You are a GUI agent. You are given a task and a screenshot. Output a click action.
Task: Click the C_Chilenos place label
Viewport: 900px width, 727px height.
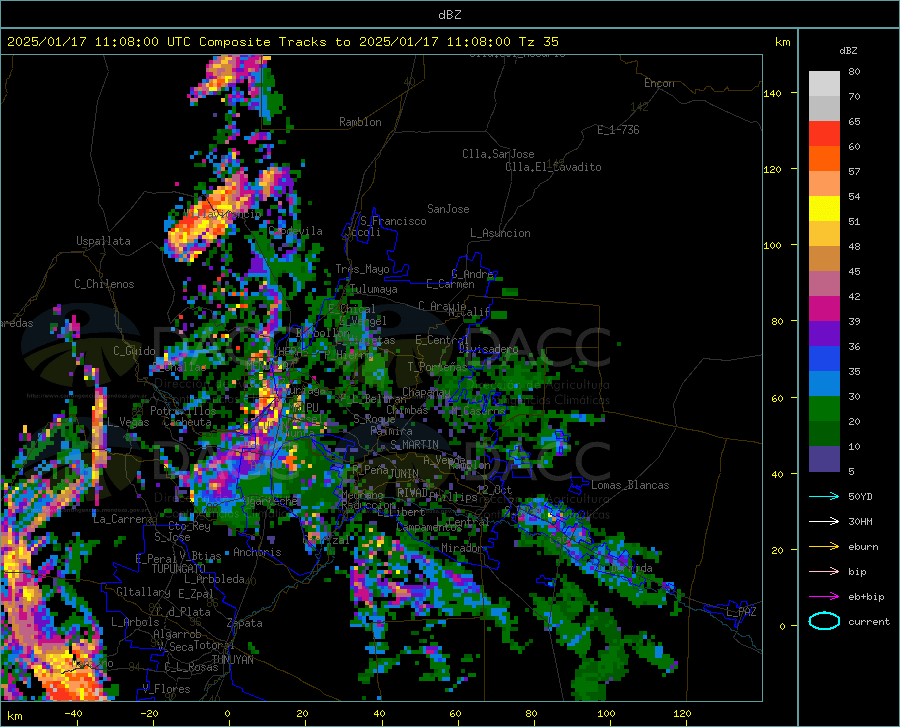click(x=104, y=284)
